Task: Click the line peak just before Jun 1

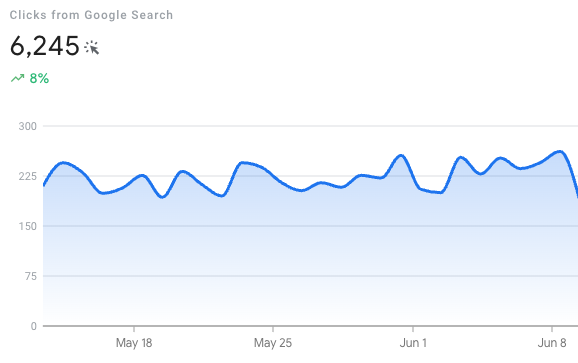Action: (x=401, y=156)
